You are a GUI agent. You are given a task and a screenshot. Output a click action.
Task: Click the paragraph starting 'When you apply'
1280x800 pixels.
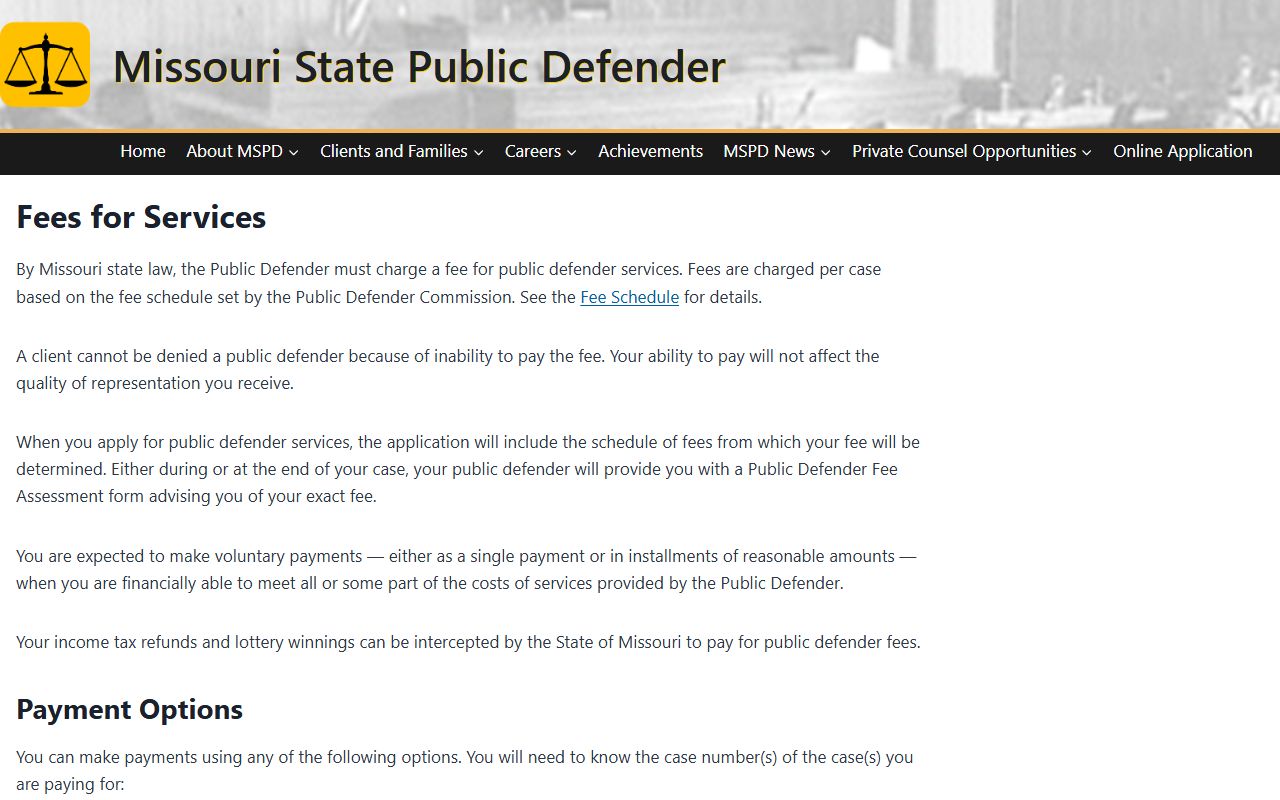click(468, 469)
